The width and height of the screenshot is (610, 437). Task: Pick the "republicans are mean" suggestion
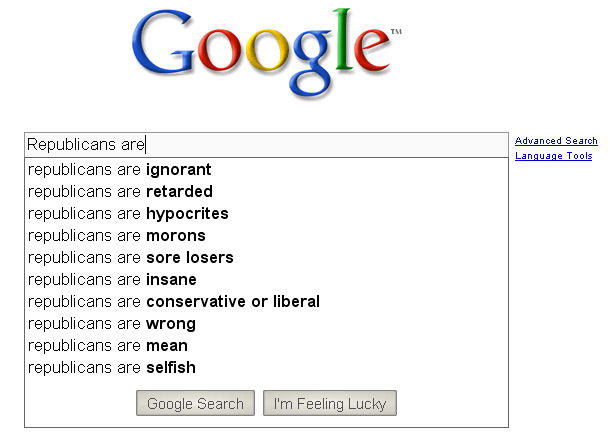point(108,346)
